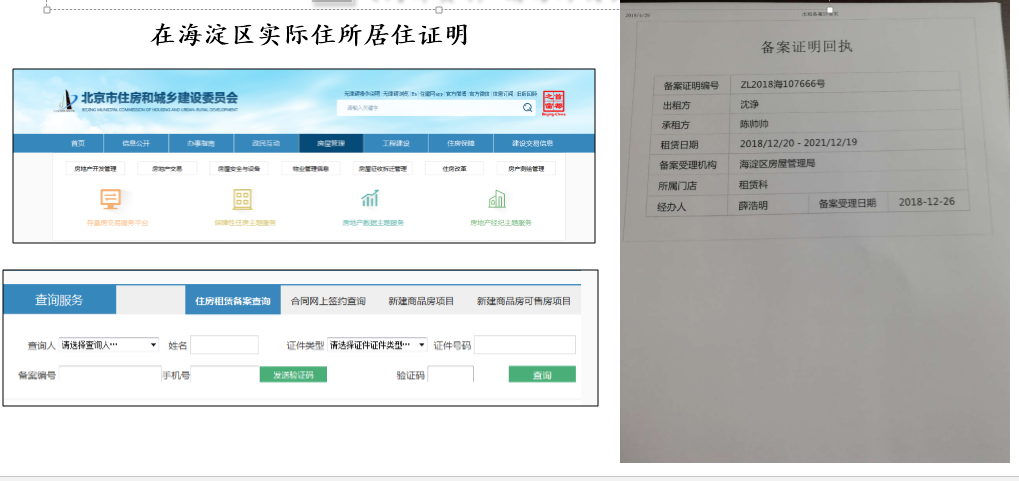Click the 姓名 input field
The height and width of the screenshot is (481, 1019).
pyautogui.click(x=224, y=345)
